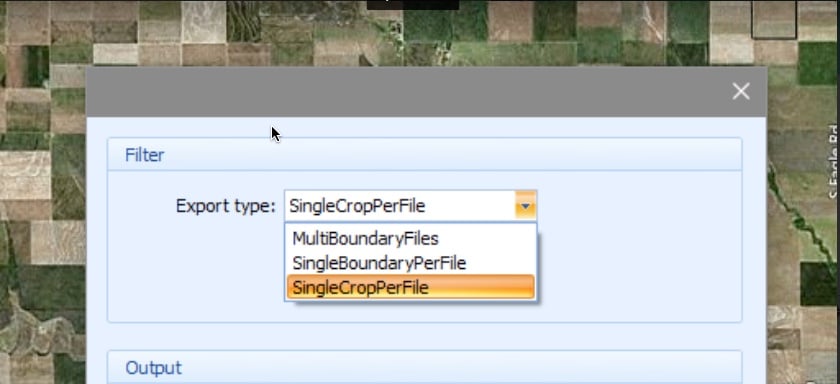Click the Export type combo box field
The image size is (840, 384).
point(410,206)
